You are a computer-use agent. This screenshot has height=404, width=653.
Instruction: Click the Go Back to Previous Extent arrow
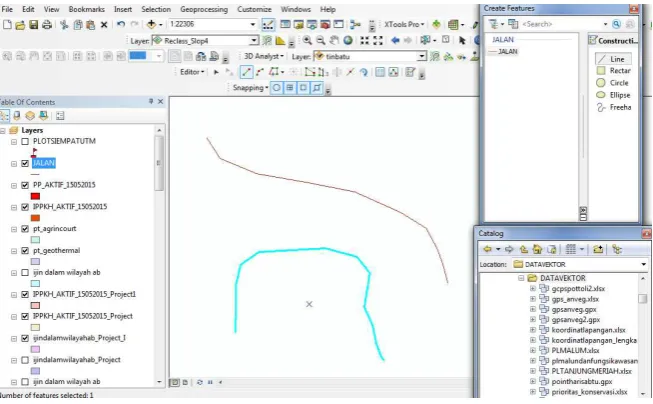(x=395, y=40)
